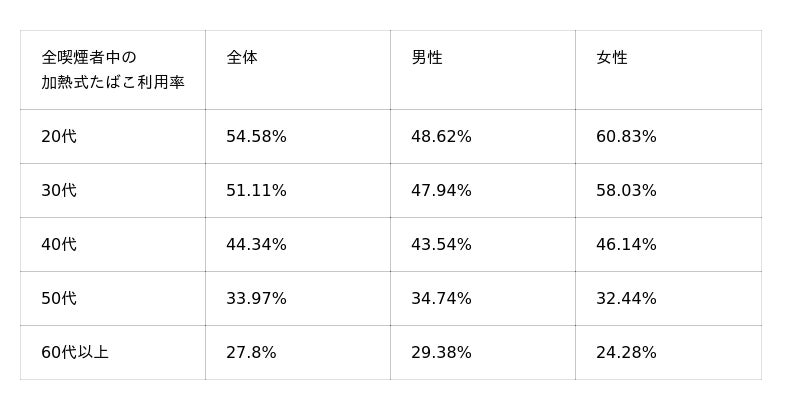Select the 34.74% cell
This screenshot has width=800, height=410.
click(441, 299)
